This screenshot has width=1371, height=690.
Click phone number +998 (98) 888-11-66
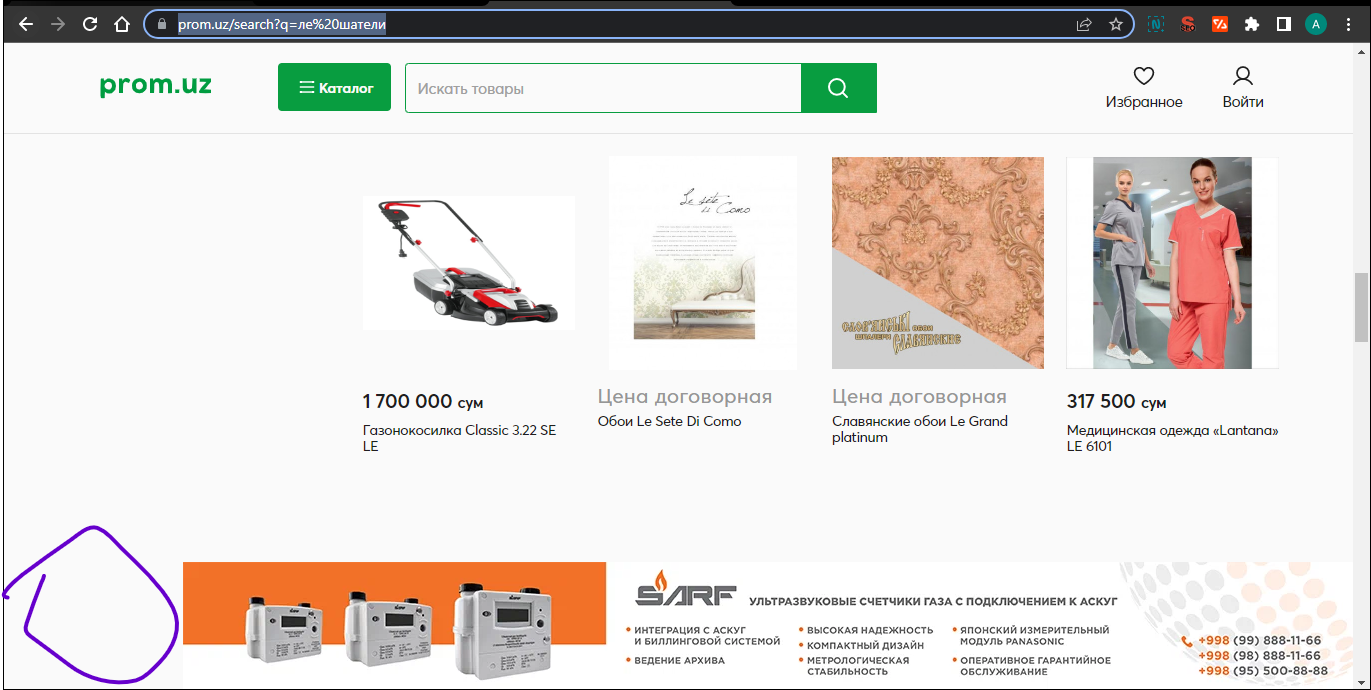[1259, 656]
